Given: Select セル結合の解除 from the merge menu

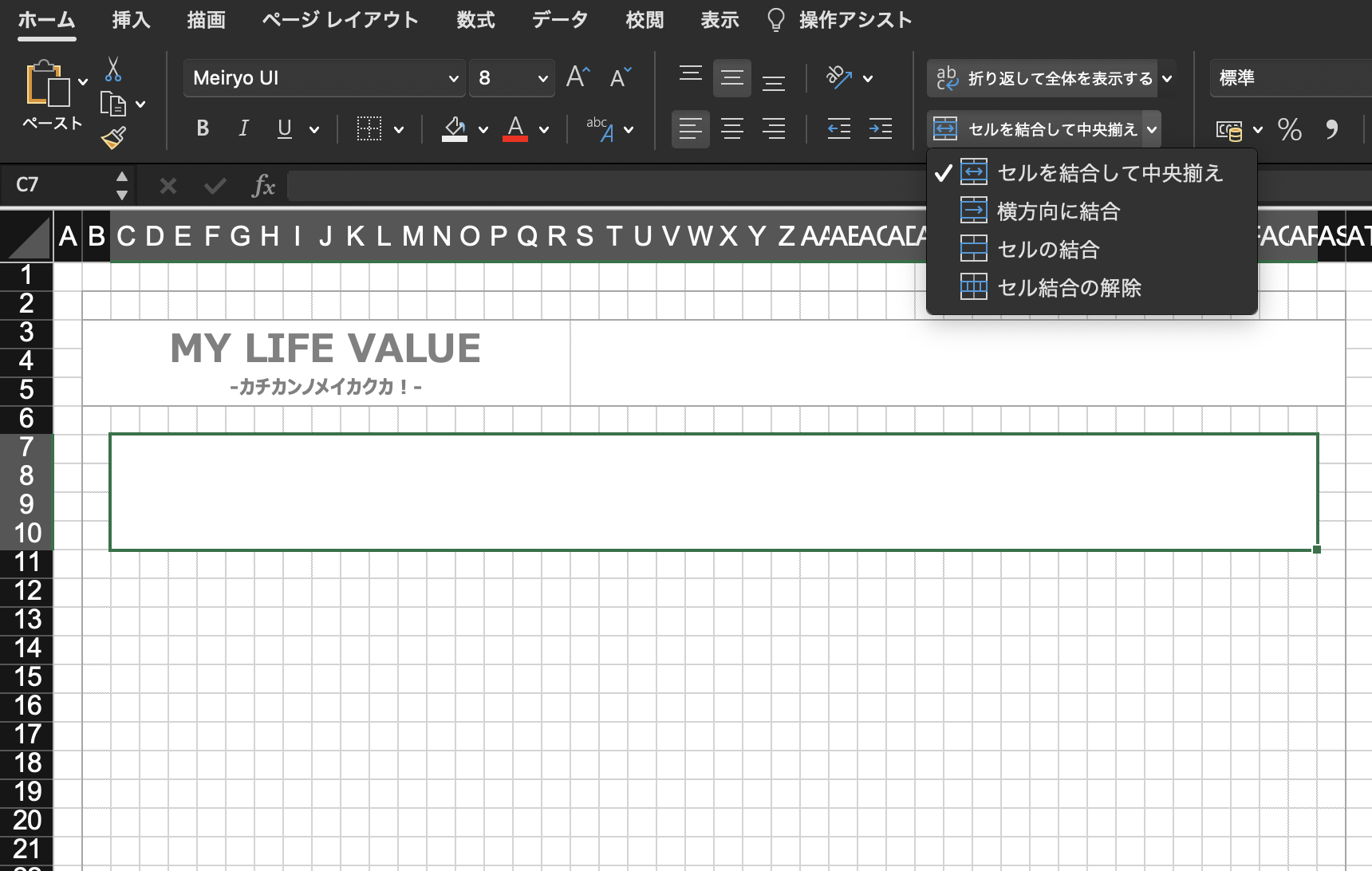Looking at the screenshot, I should coord(1069,288).
